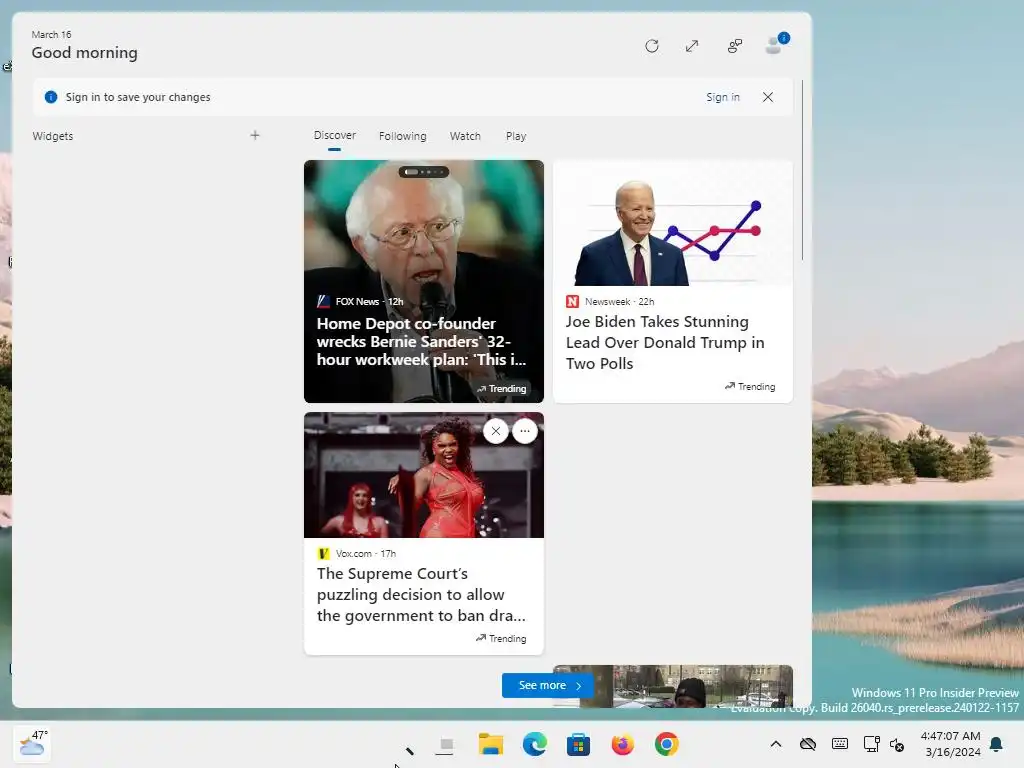1024x768 pixels.
Task: Refresh the widgets feed
Action: pos(651,46)
